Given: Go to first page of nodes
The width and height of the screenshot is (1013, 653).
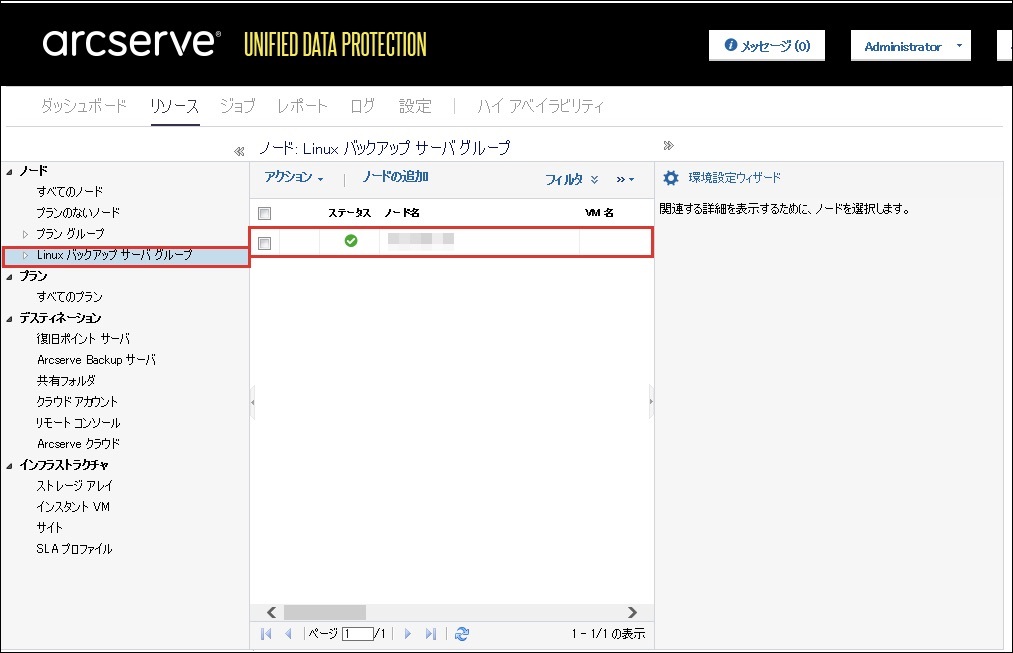Looking at the screenshot, I should tap(266, 634).
